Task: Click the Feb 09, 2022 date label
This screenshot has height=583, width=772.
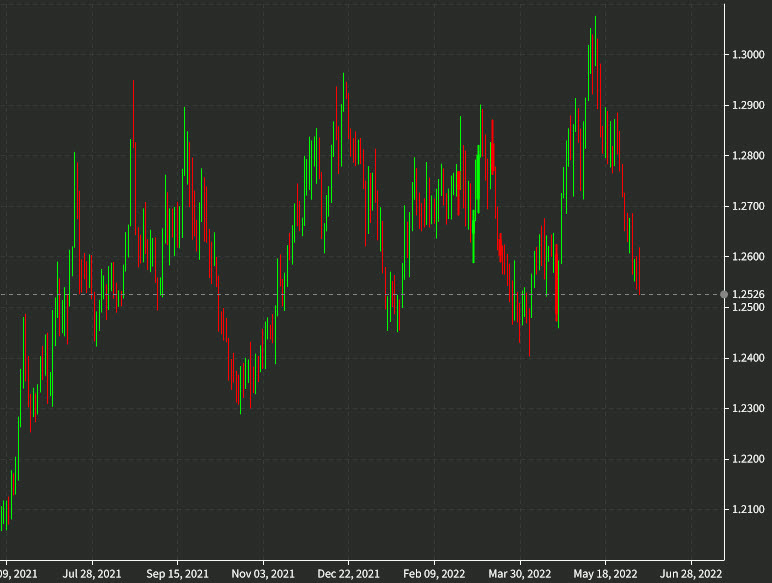Action: [x=434, y=574]
